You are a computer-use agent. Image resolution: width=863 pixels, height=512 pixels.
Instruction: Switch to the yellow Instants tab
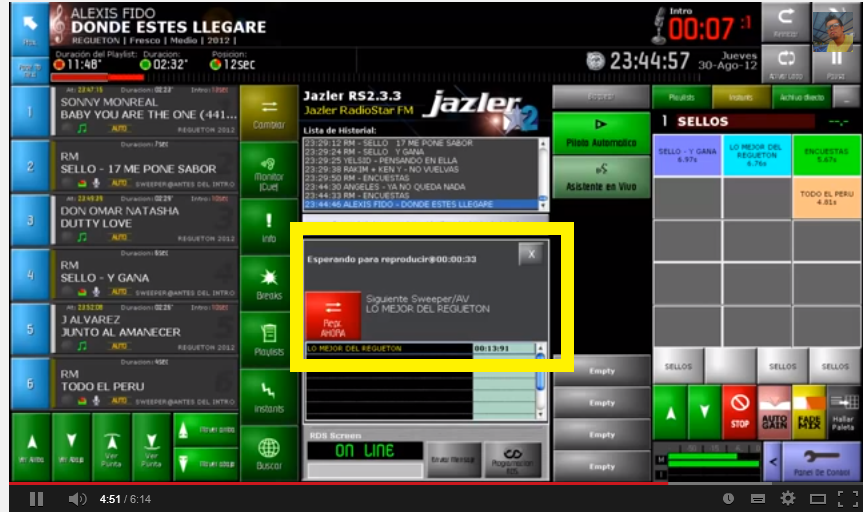tap(741, 97)
